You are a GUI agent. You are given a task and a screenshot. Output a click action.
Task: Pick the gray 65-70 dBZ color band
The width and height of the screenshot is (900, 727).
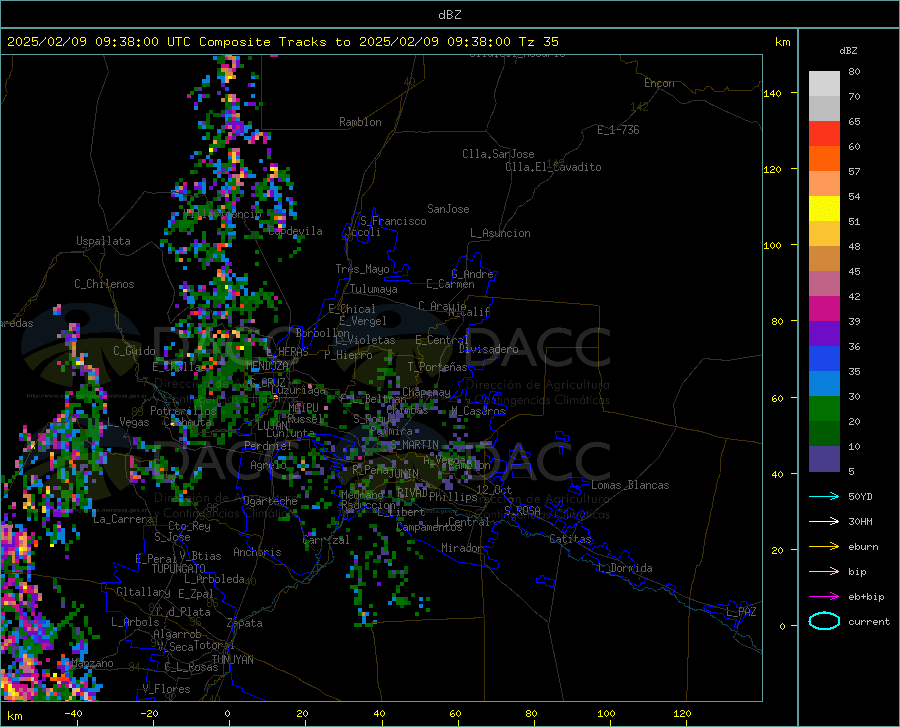[824, 109]
